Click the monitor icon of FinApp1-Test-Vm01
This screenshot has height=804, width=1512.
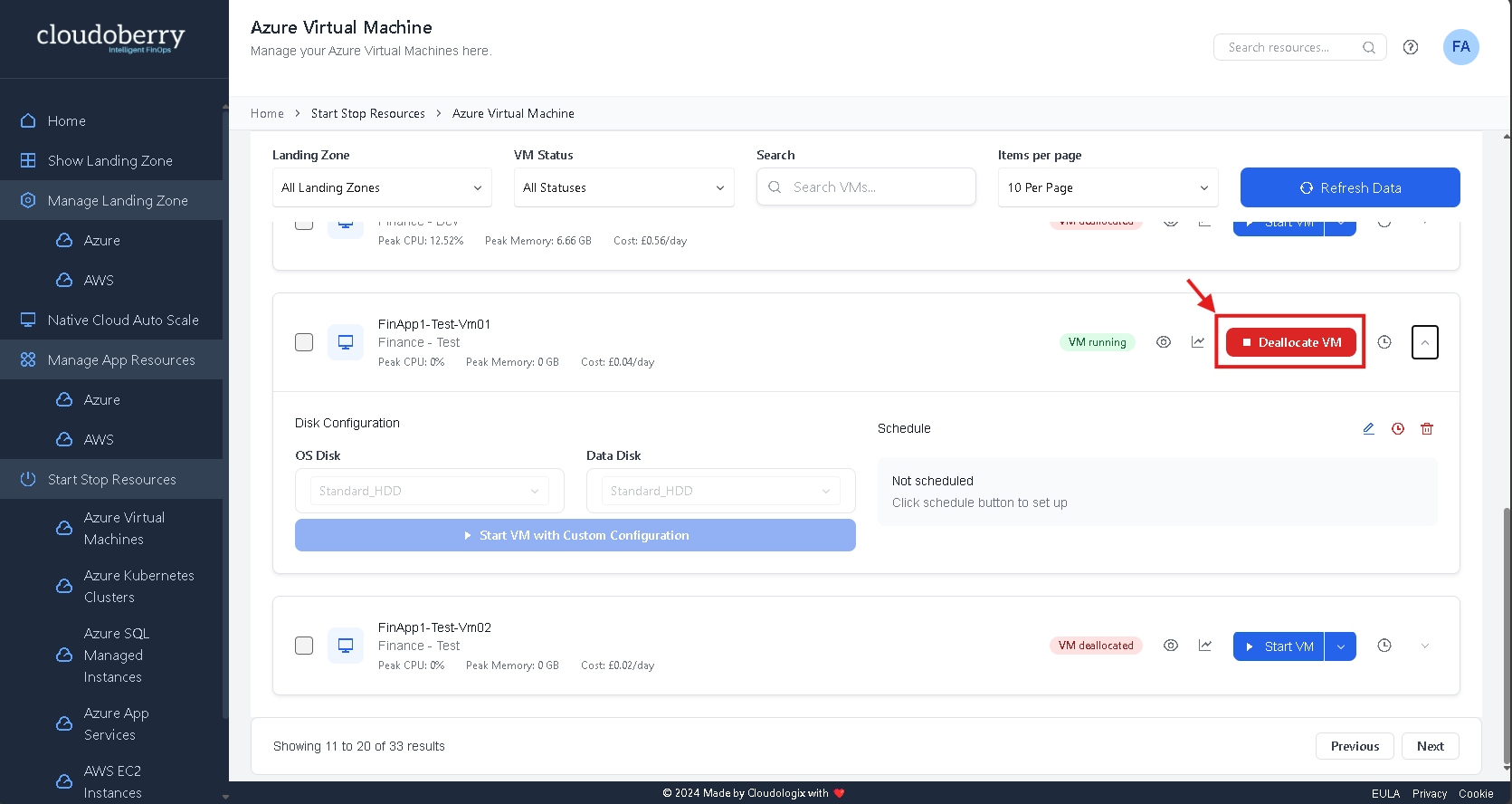coord(346,342)
